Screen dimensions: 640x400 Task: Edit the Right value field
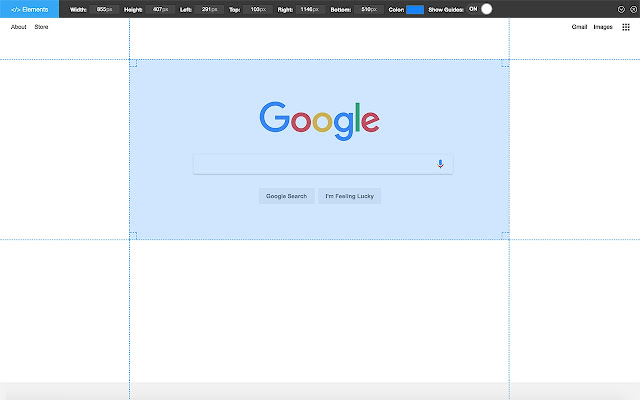[x=309, y=9]
